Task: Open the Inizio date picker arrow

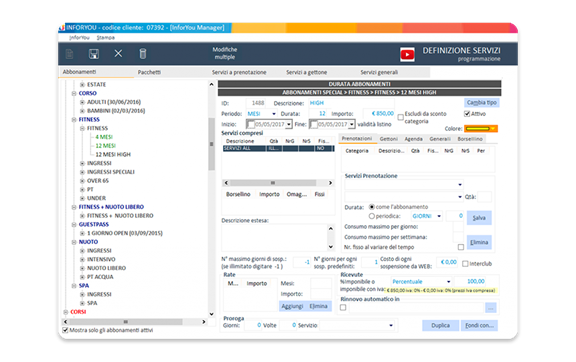Action: (x=289, y=125)
